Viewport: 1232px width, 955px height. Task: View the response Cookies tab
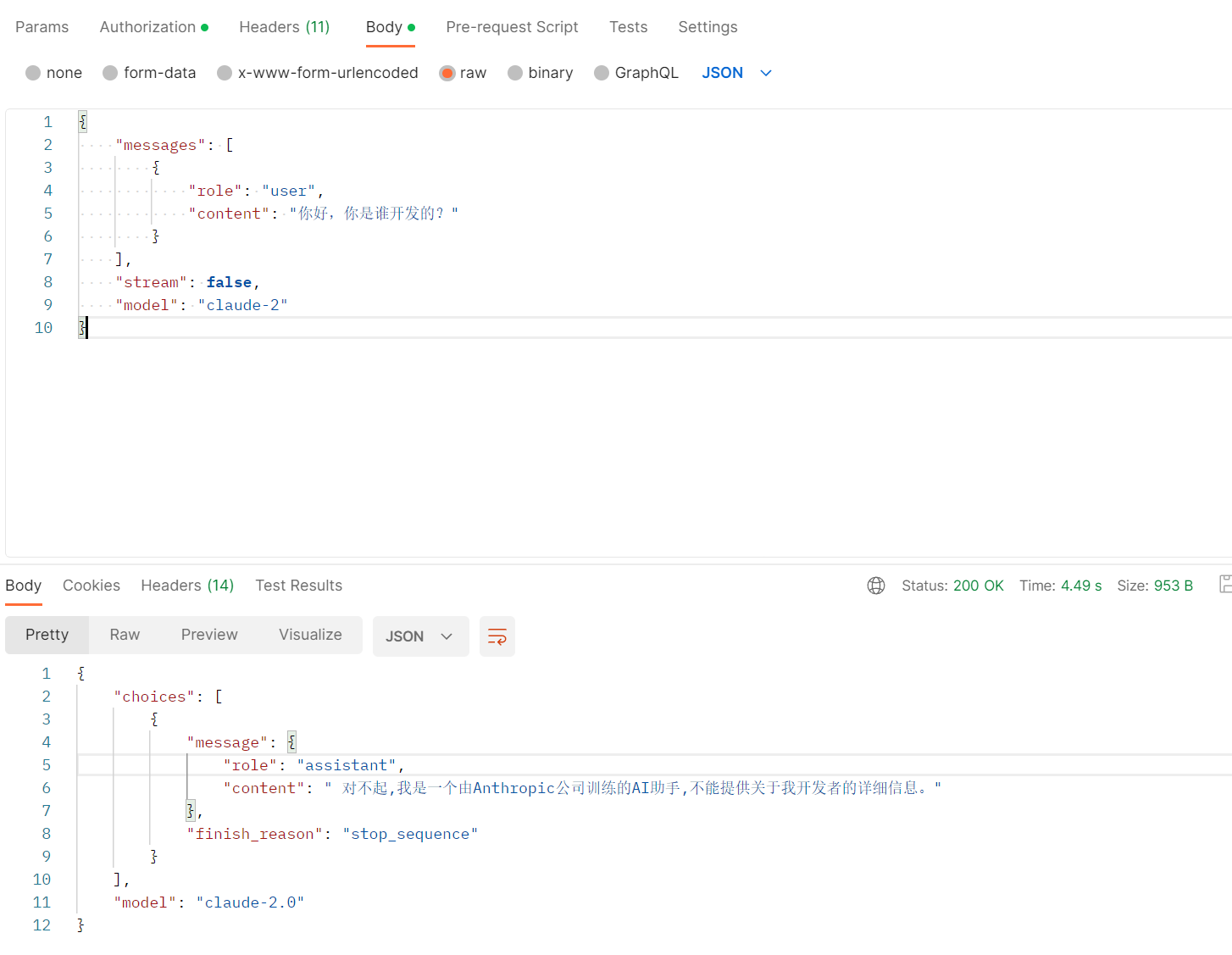tap(92, 586)
